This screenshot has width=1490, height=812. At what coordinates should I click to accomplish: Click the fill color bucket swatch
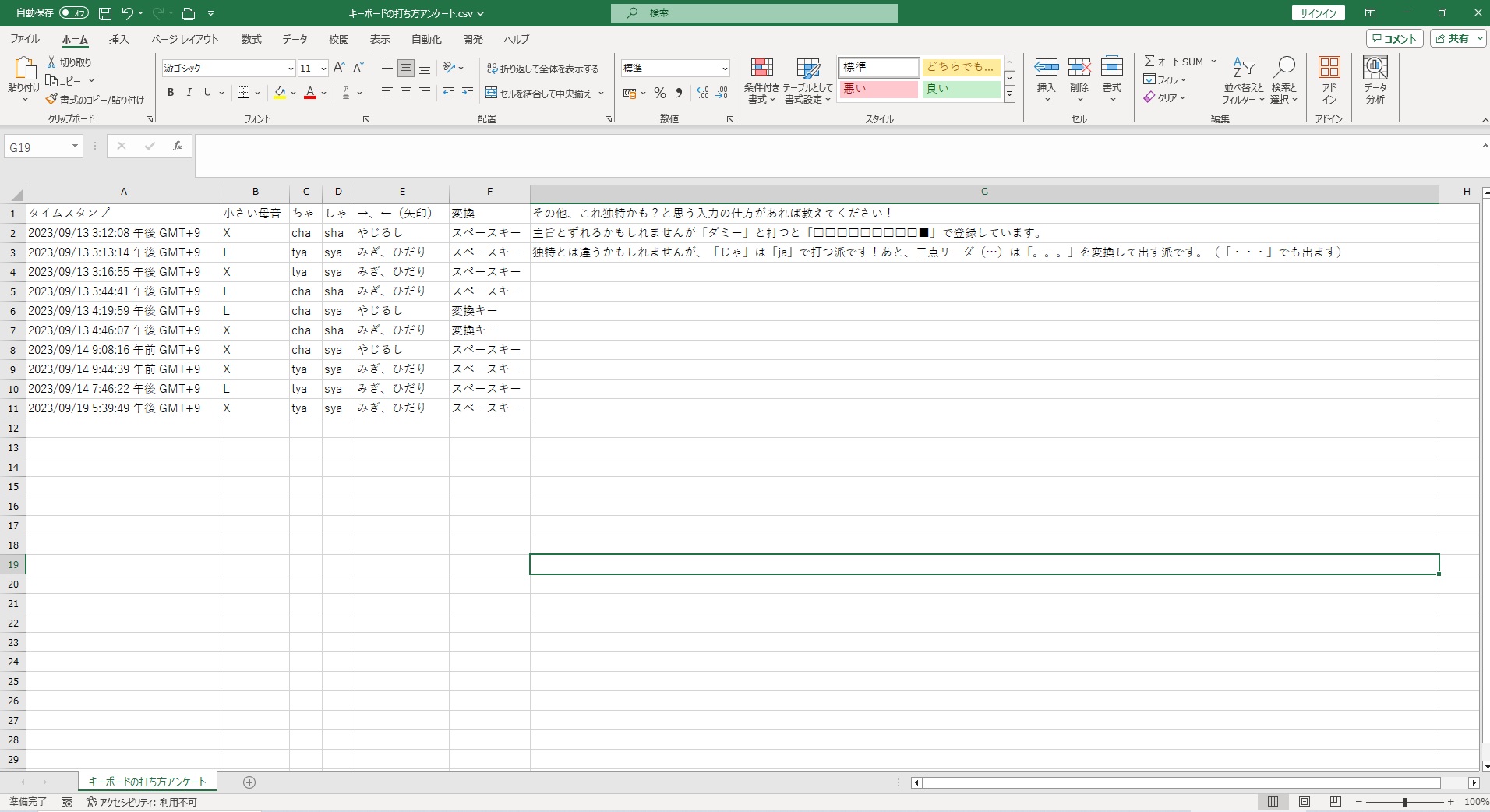pyautogui.click(x=281, y=93)
